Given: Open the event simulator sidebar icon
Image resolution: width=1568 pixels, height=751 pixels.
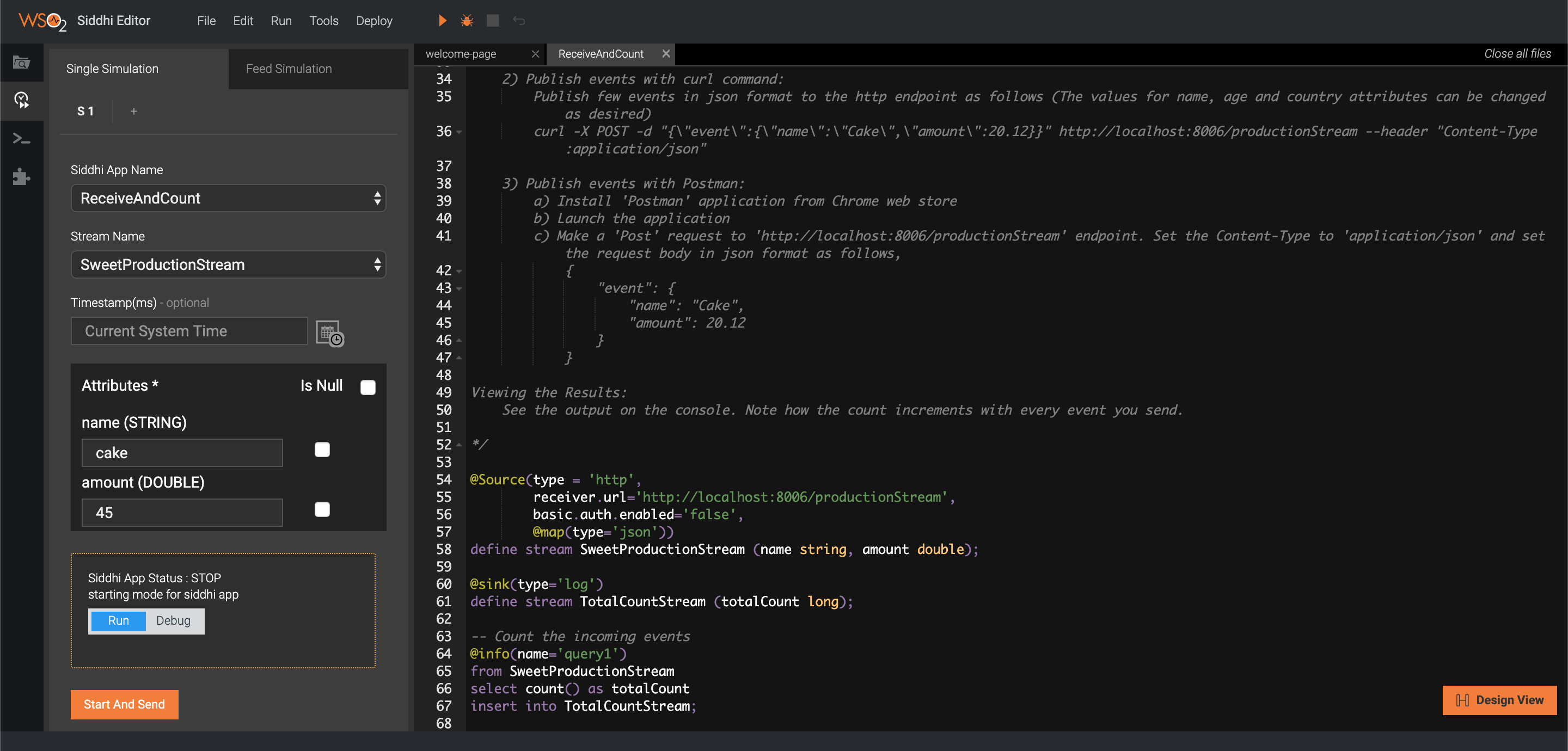Looking at the screenshot, I should 22,100.
